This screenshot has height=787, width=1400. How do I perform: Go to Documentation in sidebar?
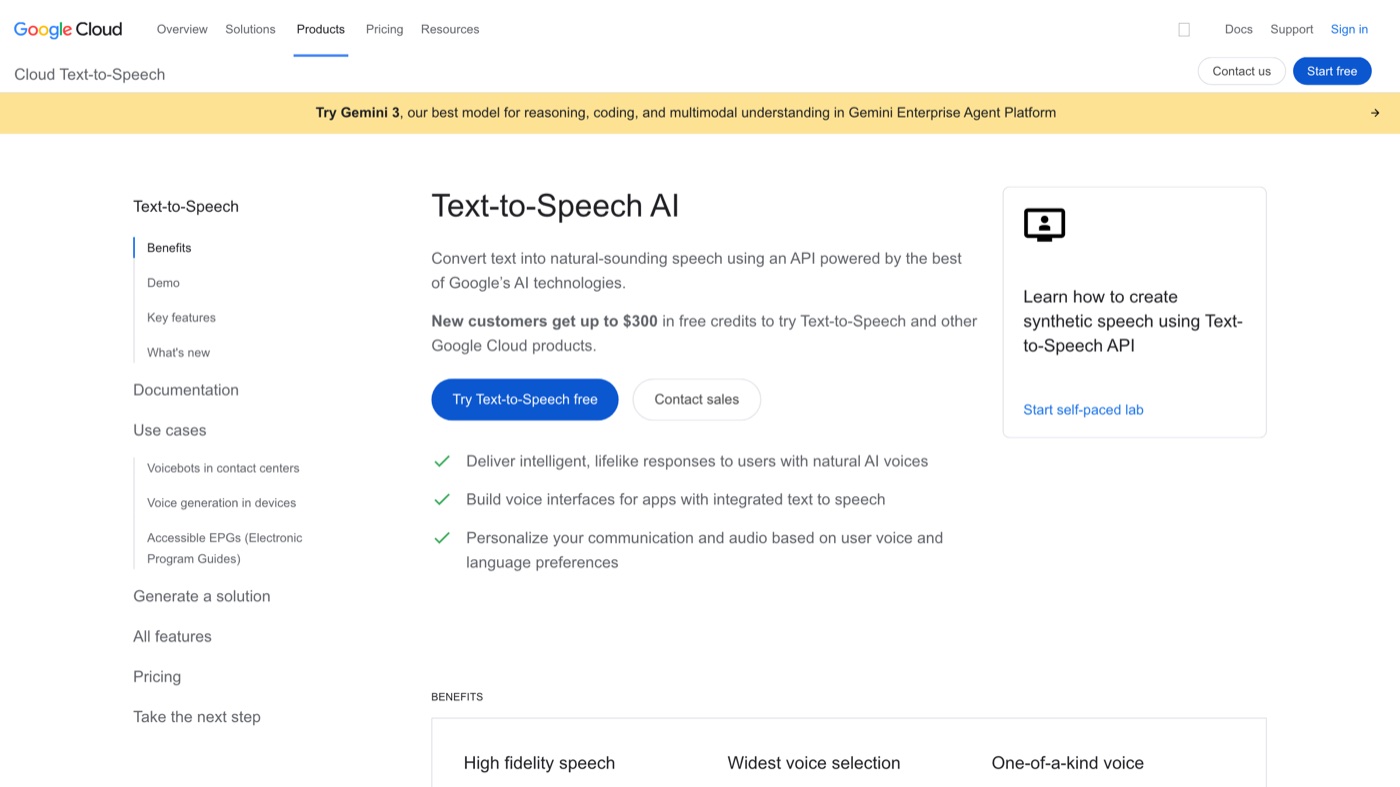[x=186, y=390]
